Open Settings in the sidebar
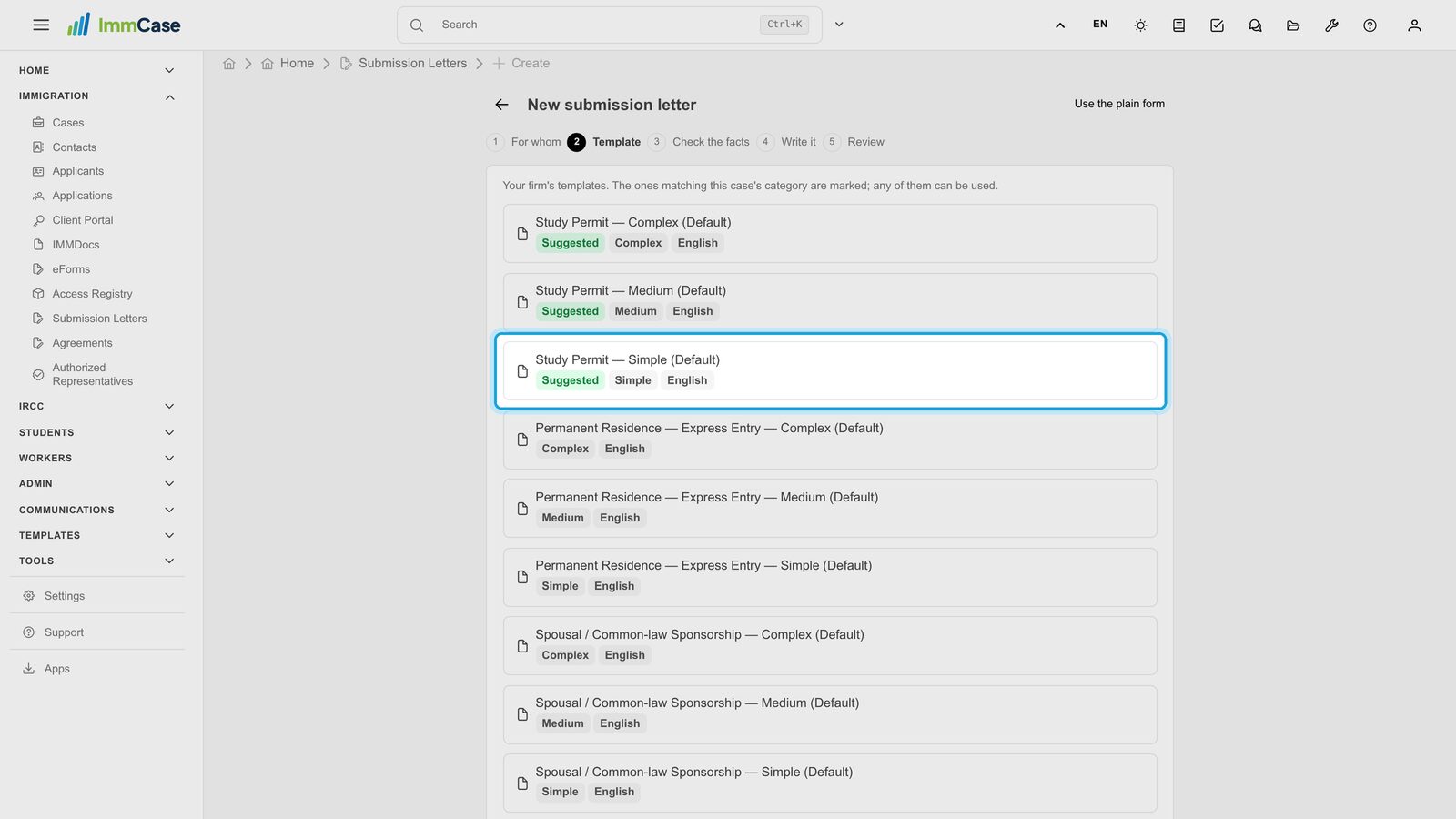Image resolution: width=1456 pixels, height=819 pixels. click(64, 596)
